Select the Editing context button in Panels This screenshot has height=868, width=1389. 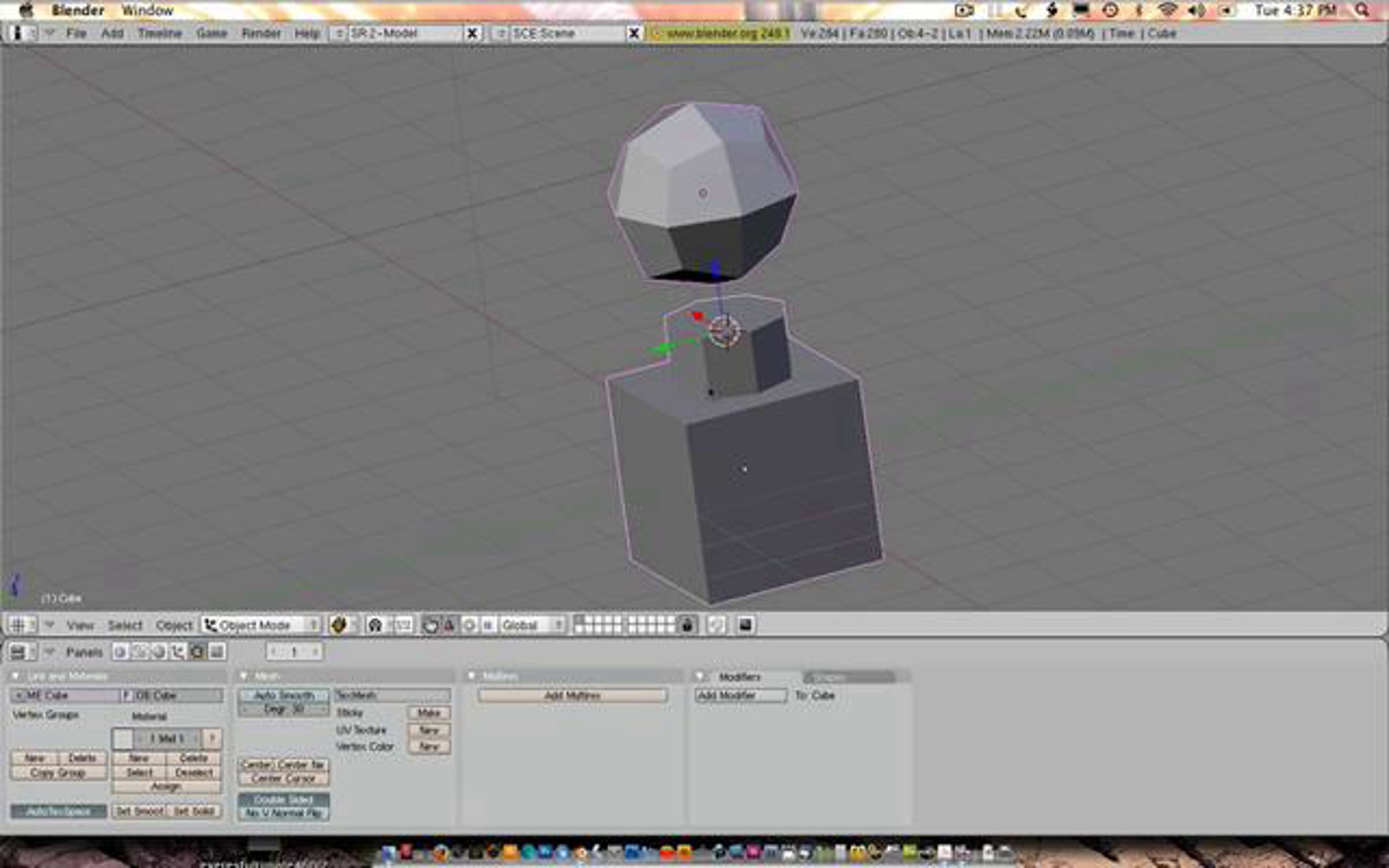tap(197, 652)
